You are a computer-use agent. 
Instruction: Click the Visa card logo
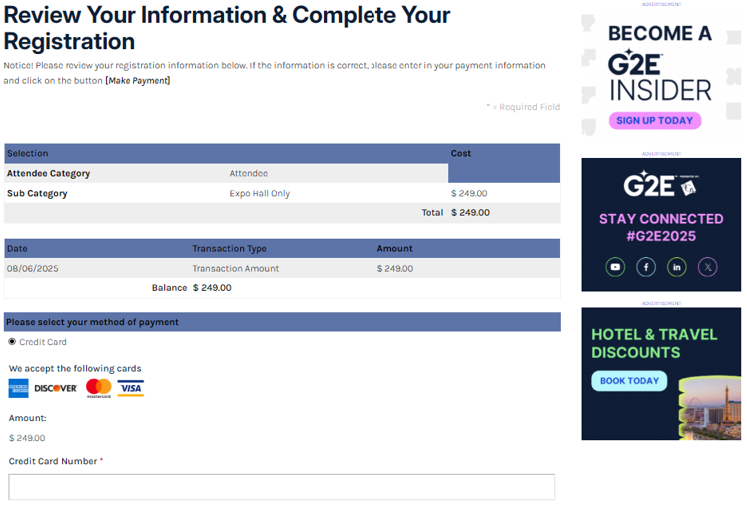point(131,388)
